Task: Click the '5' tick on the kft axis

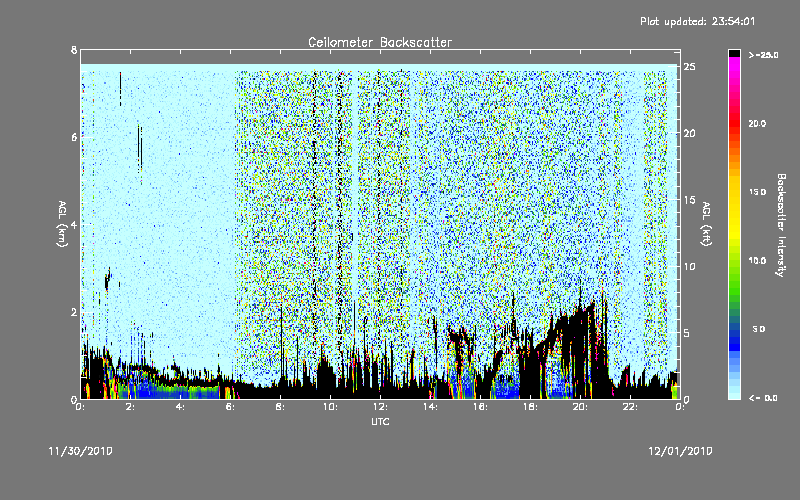Action: click(x=686, y=333)
